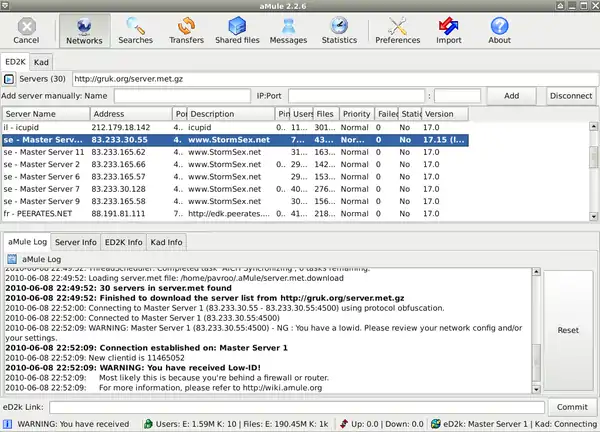Open the Messages window
The image size is (600, 432).
point(288,29)
